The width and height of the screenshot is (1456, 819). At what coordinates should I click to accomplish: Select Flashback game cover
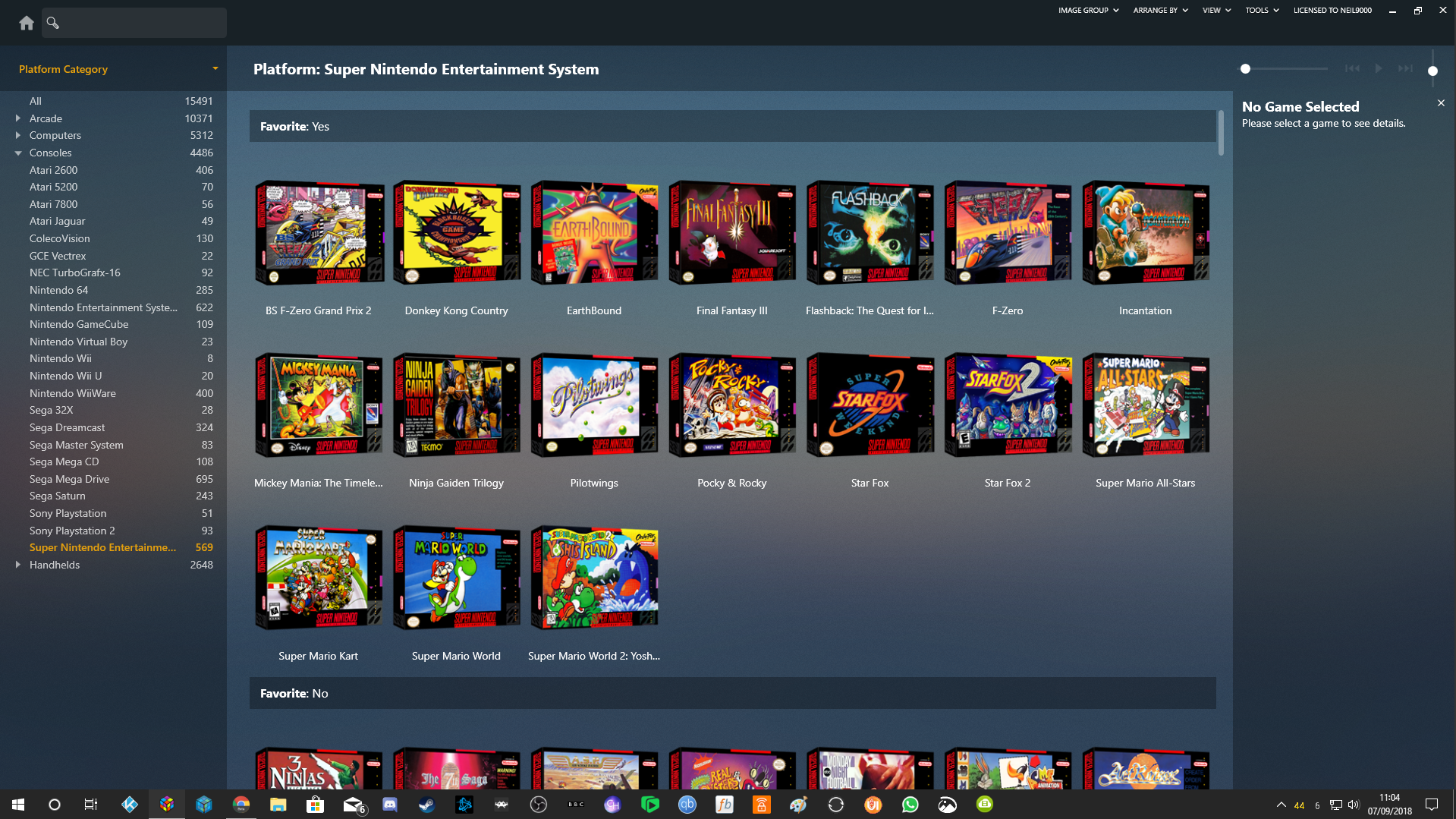point(870,233)
